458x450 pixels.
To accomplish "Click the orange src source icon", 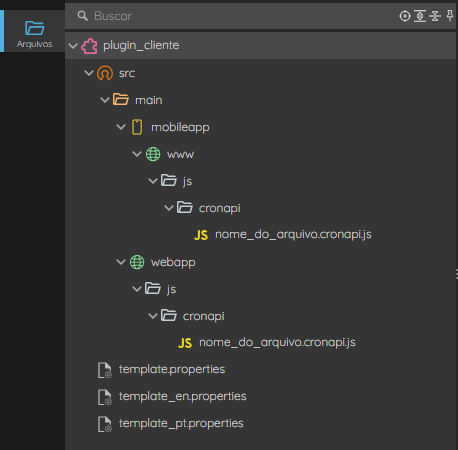I will tap(105, 73).
